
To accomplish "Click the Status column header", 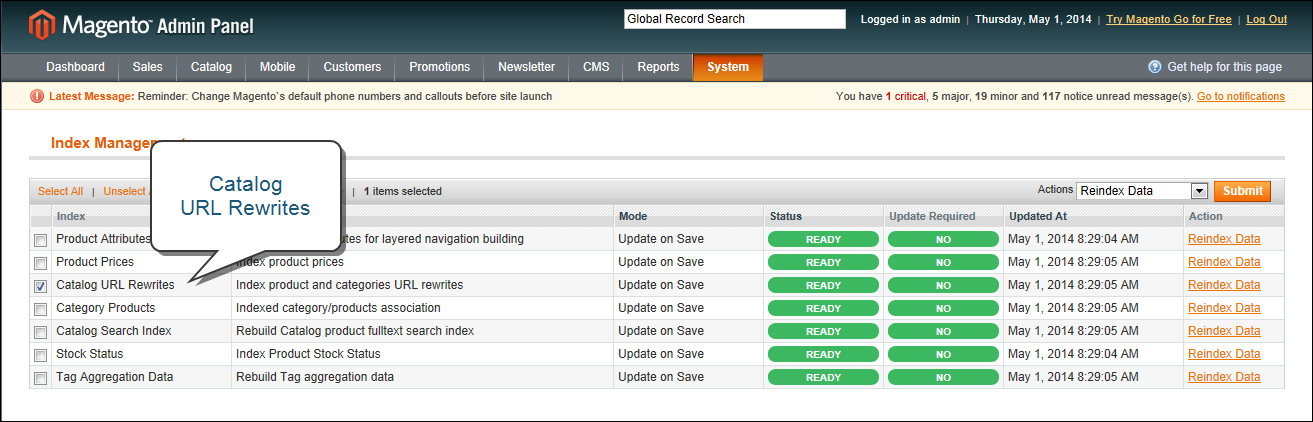I will [x=786, y=216].
